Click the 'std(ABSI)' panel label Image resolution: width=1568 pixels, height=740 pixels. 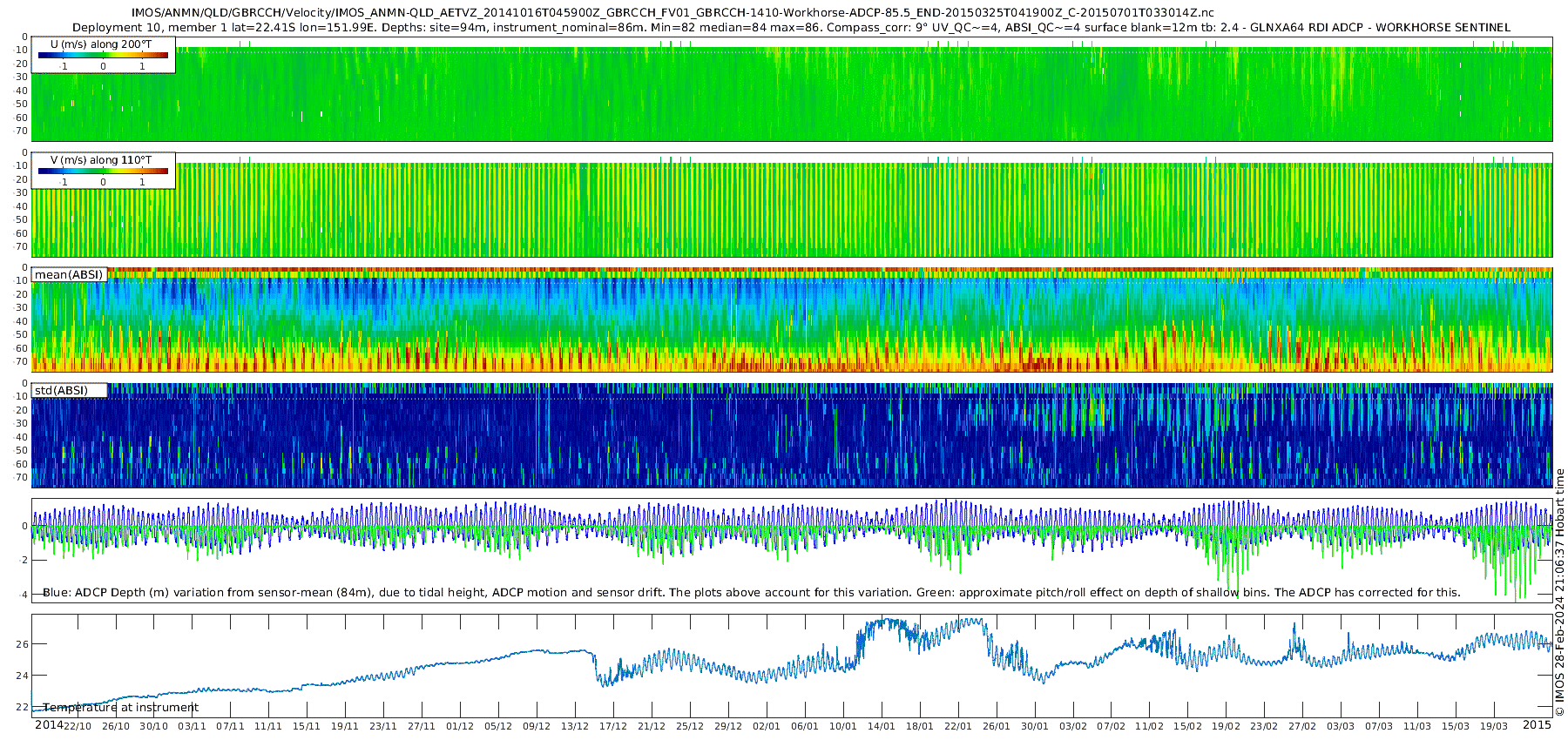pos(62,390)
